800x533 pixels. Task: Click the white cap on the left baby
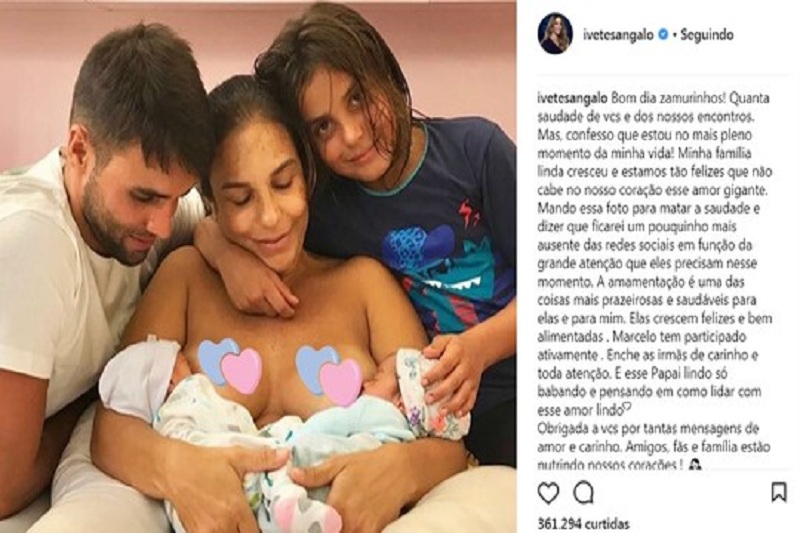click(x=134, y=375)
